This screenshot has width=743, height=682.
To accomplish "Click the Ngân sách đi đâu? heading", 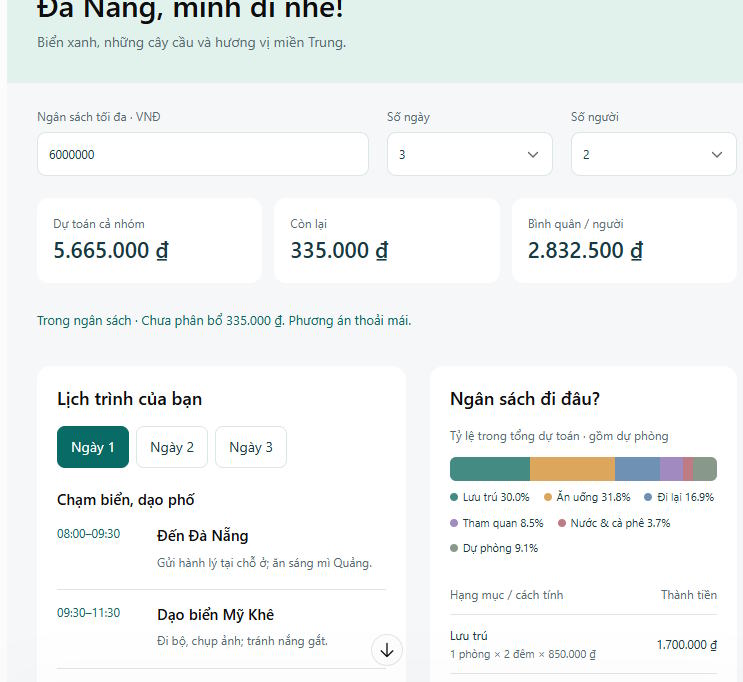I will (525, 399).
